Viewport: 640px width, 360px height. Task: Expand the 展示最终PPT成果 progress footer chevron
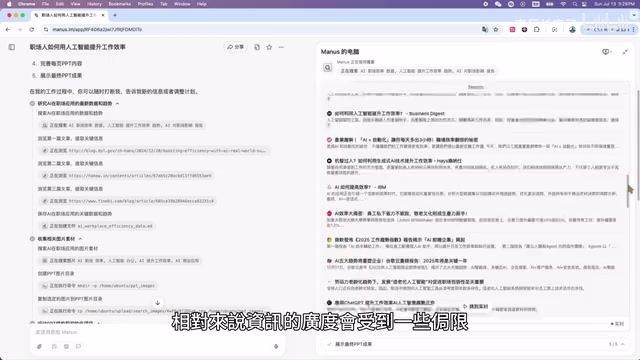(x=623, y=344)
